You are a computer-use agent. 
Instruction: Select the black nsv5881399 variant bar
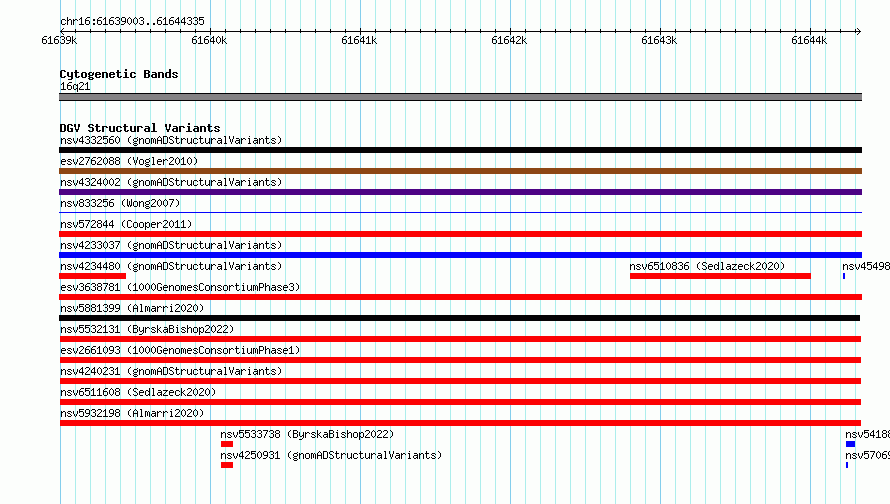460,318
